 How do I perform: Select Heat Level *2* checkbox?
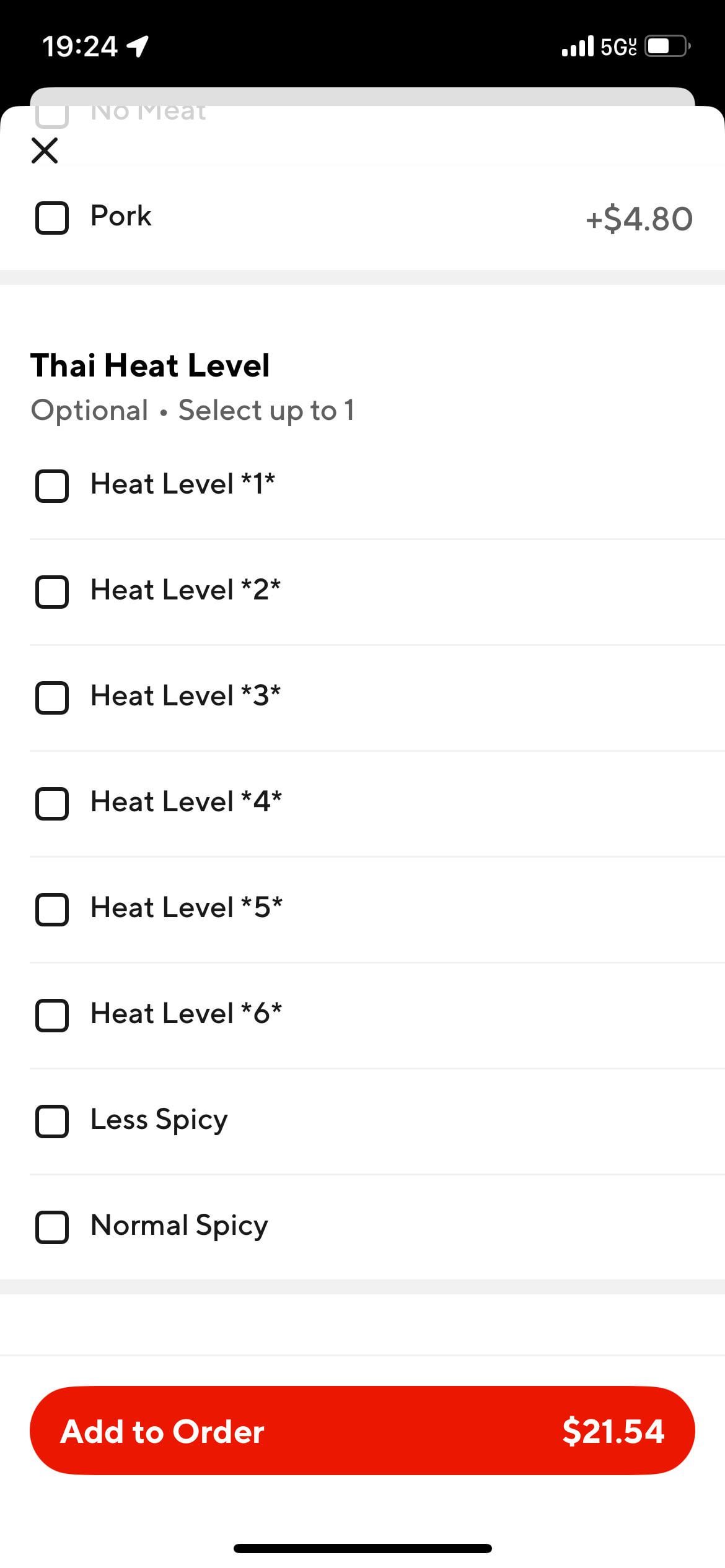click(52, 591)
